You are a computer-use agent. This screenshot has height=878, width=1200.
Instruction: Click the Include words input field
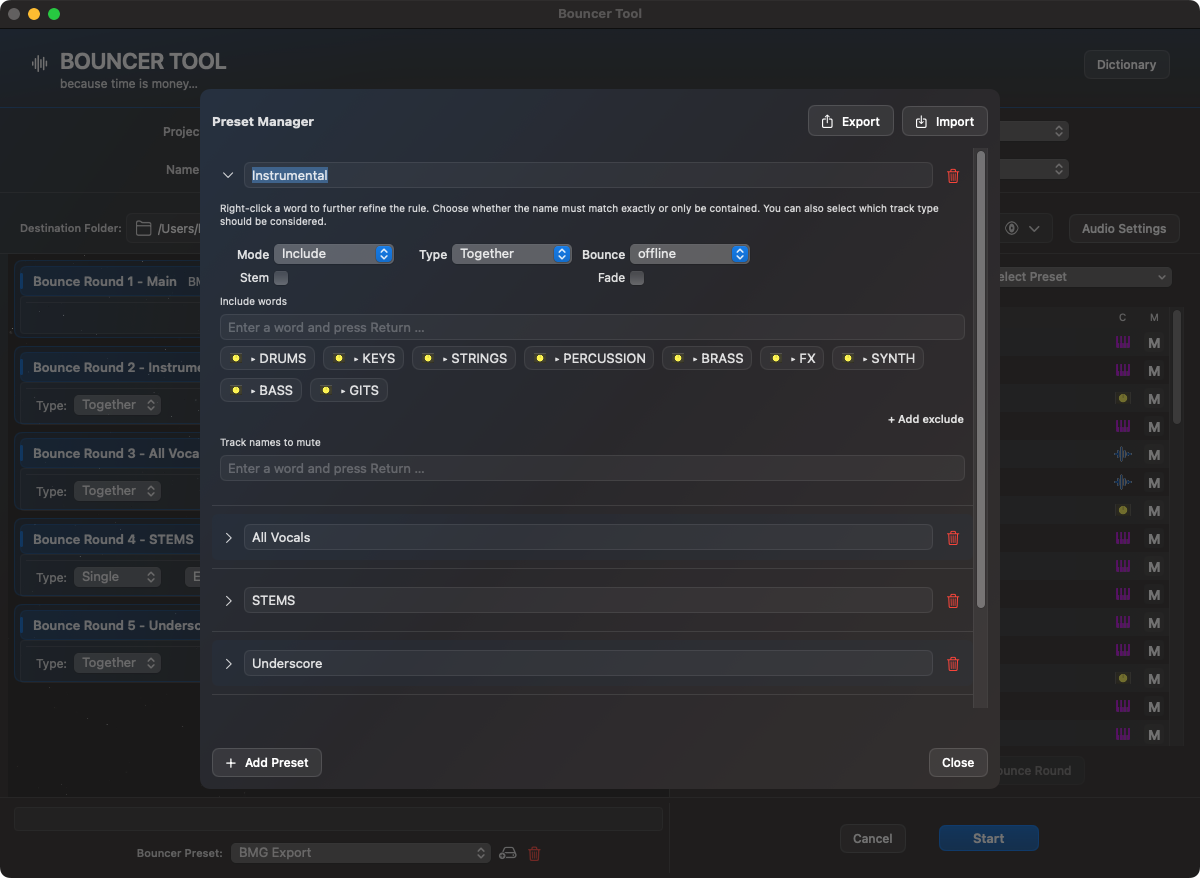[x=592, y=328]
